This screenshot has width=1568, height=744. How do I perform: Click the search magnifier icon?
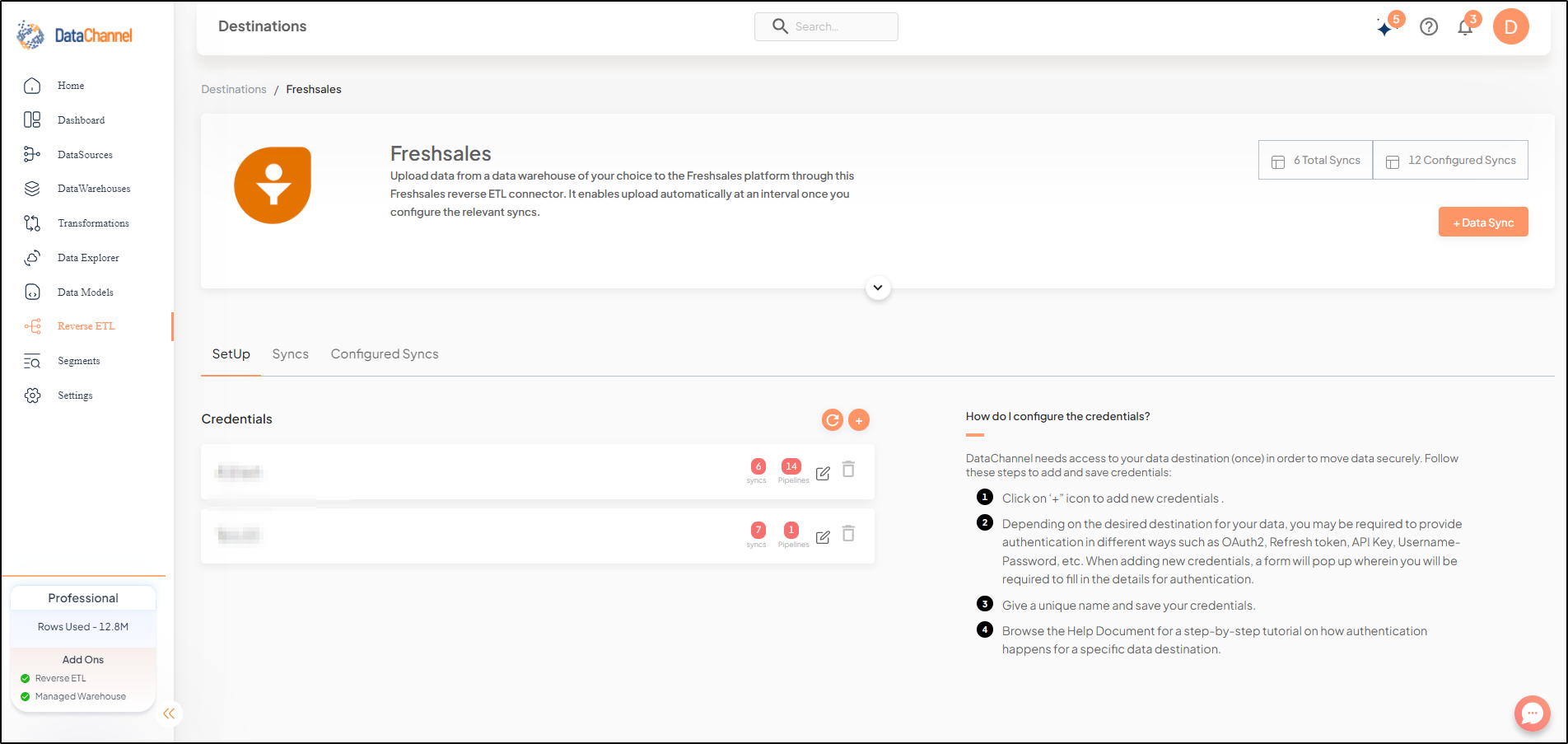click(780, 26)
